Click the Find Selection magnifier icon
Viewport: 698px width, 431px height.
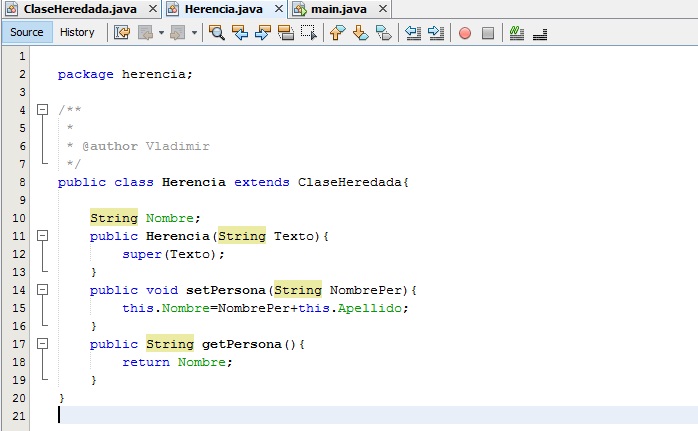click(217, 33)
